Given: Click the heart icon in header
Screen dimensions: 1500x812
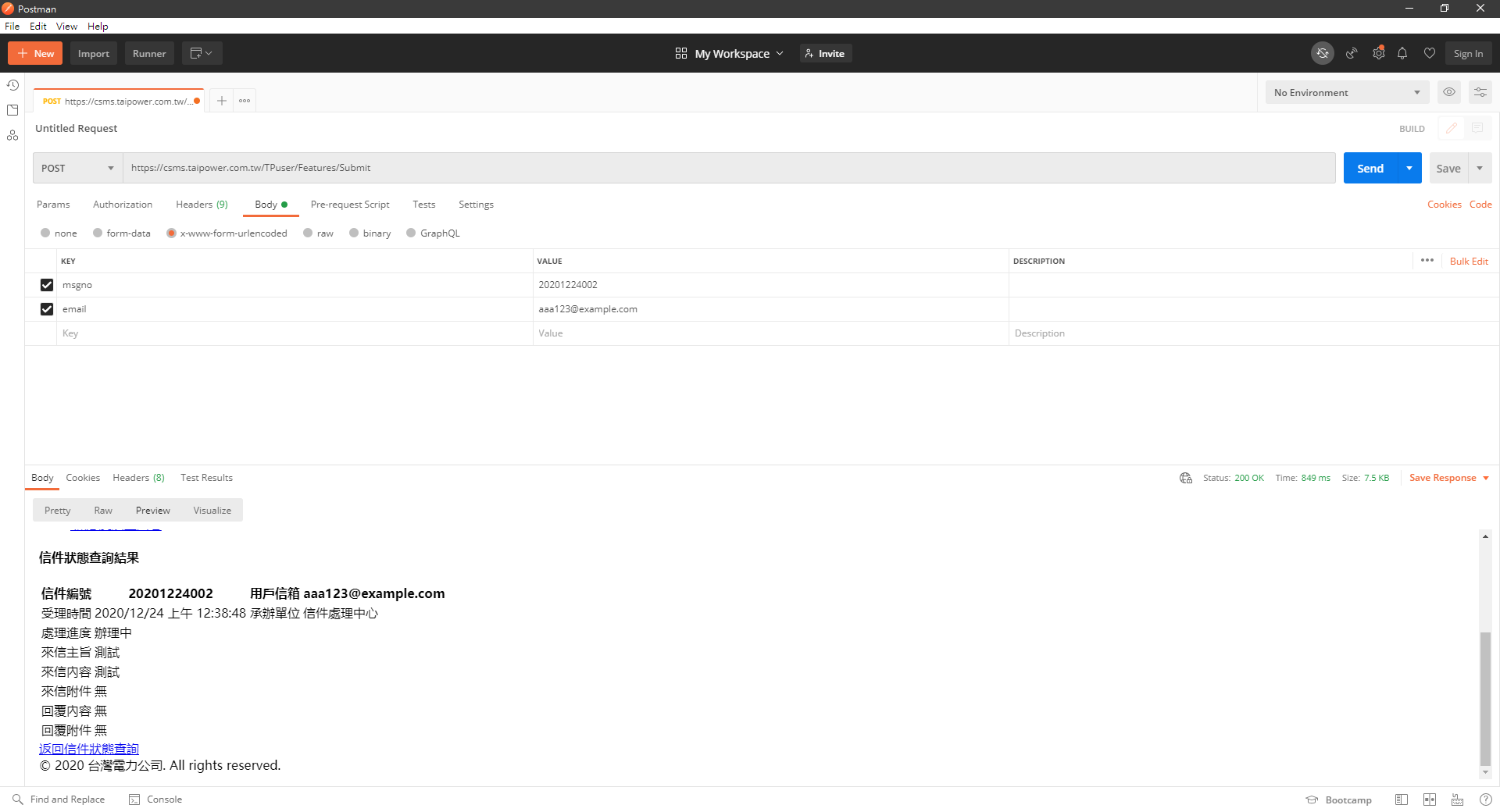Looking at the screenshot, I should 1429,53.
